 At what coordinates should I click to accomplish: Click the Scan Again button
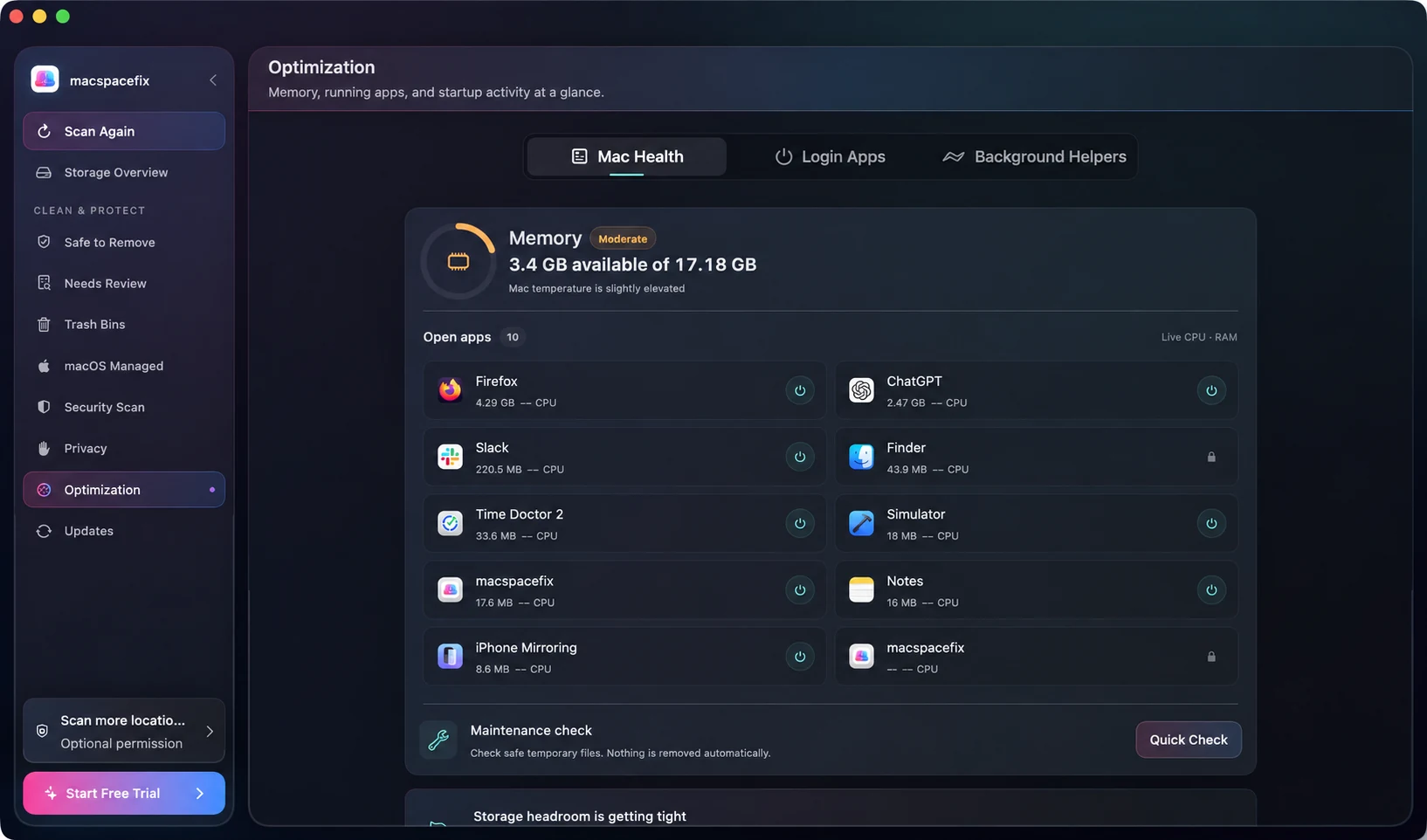tap(124, 131)
